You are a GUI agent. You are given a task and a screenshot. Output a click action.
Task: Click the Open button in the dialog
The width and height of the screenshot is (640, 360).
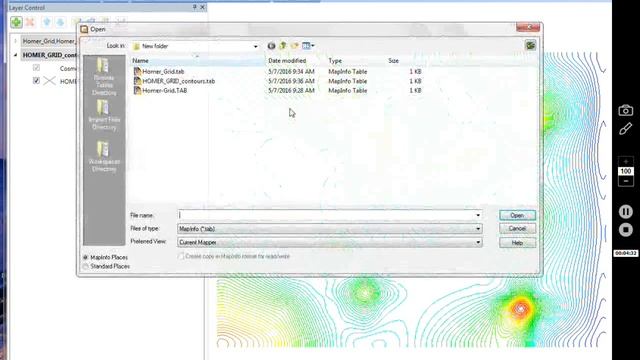(x=517, y=215)
